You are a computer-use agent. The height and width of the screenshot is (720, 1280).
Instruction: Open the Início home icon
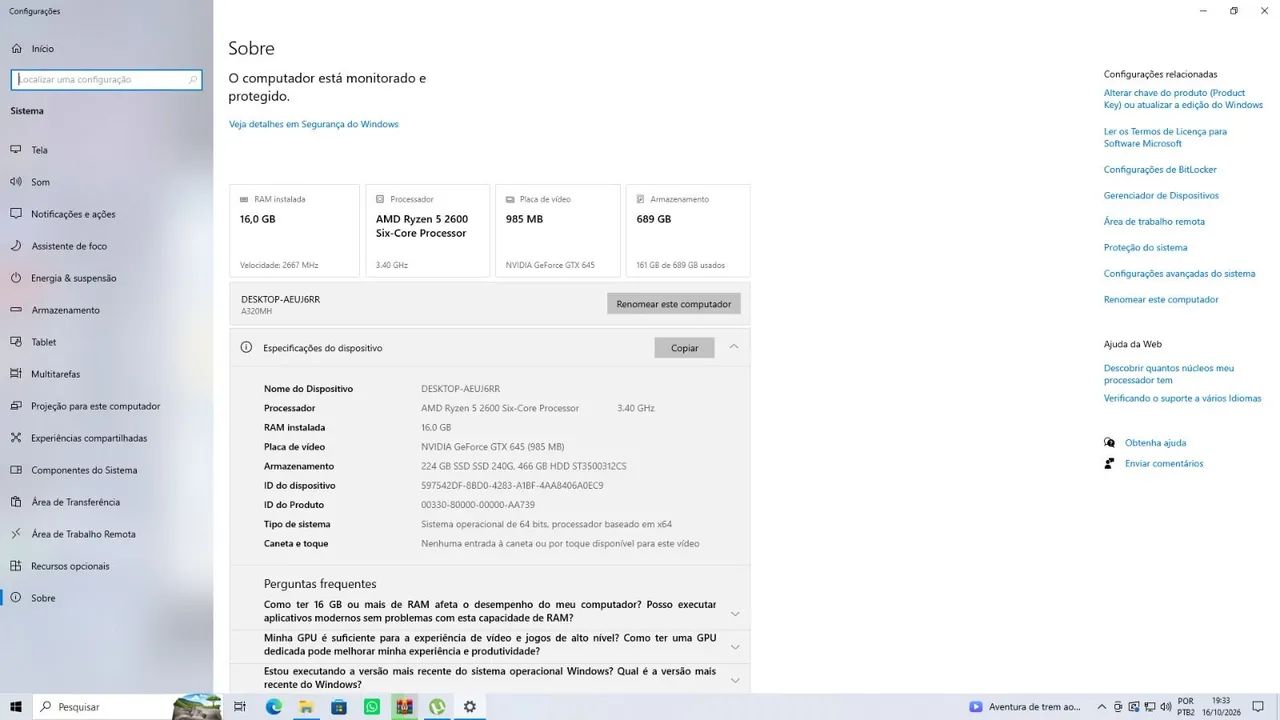pyautogui.click(x=16, y=48)
